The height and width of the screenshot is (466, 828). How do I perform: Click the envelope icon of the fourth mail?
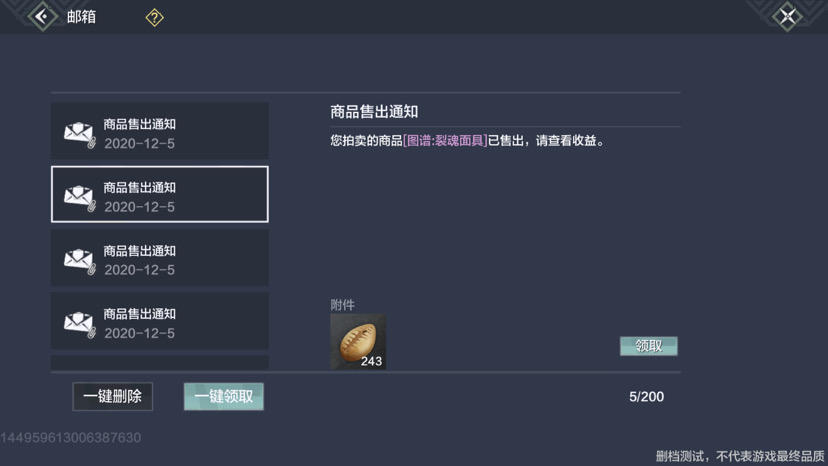(x=80, y=323)
